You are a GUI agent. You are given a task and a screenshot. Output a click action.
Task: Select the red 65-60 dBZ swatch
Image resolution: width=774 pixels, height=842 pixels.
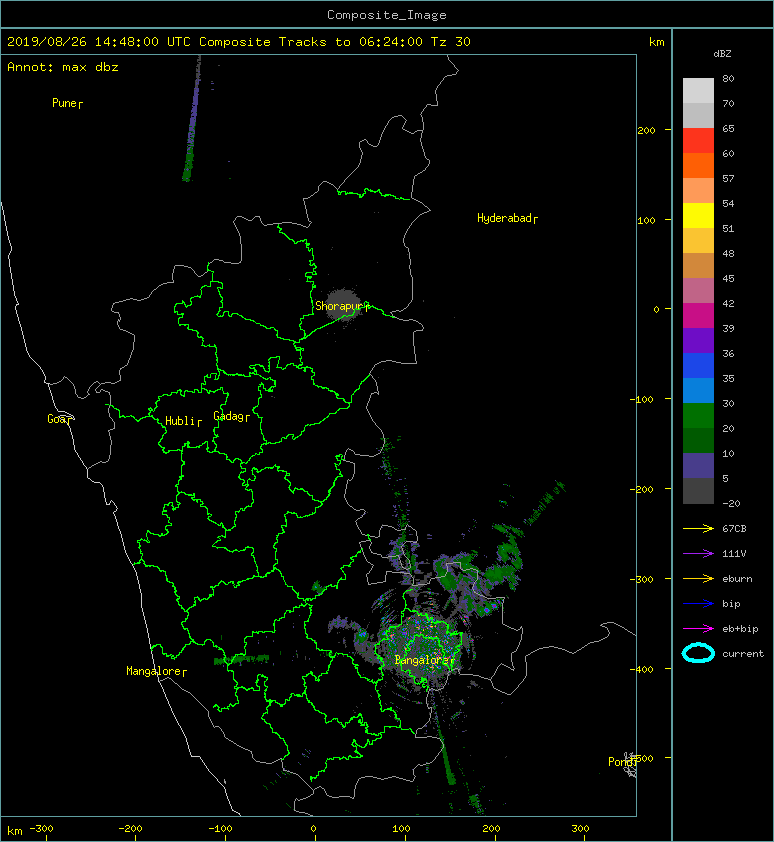698,141
